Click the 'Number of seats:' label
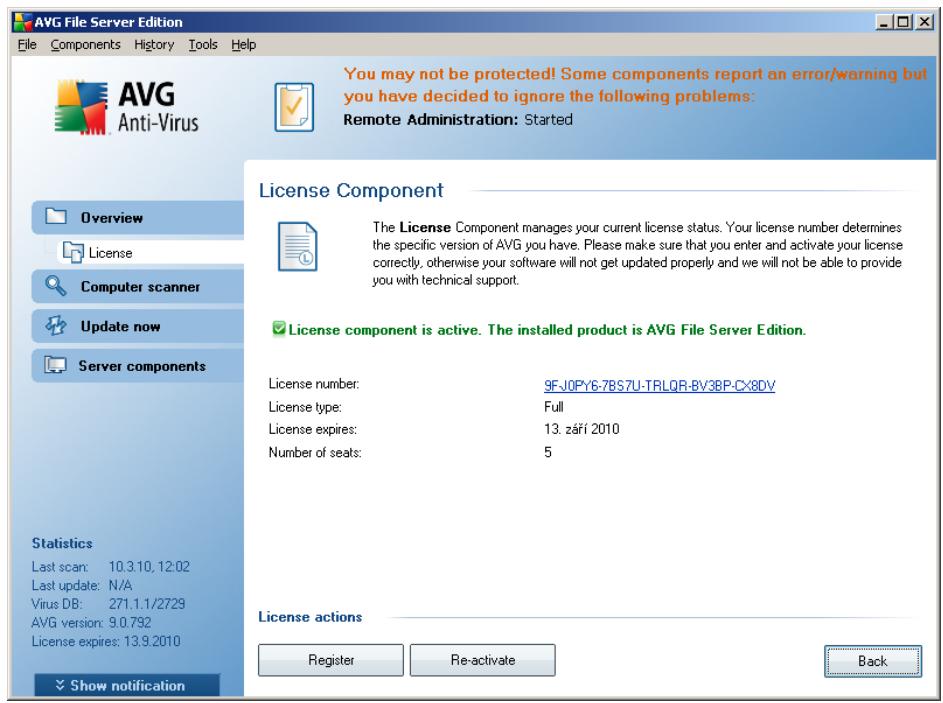Image resolution: width=943 pixels, height=703 pixels. (x=315, y=452)
